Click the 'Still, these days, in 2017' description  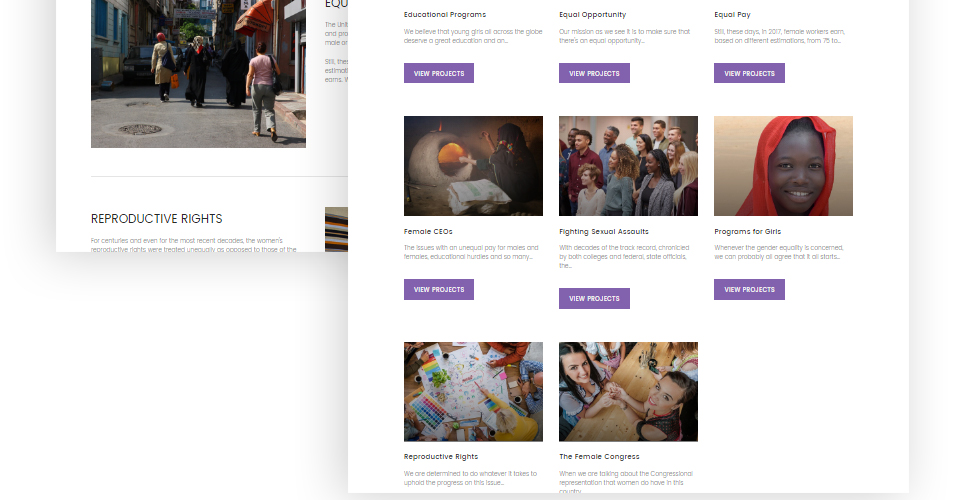click(x=780, y=36)
